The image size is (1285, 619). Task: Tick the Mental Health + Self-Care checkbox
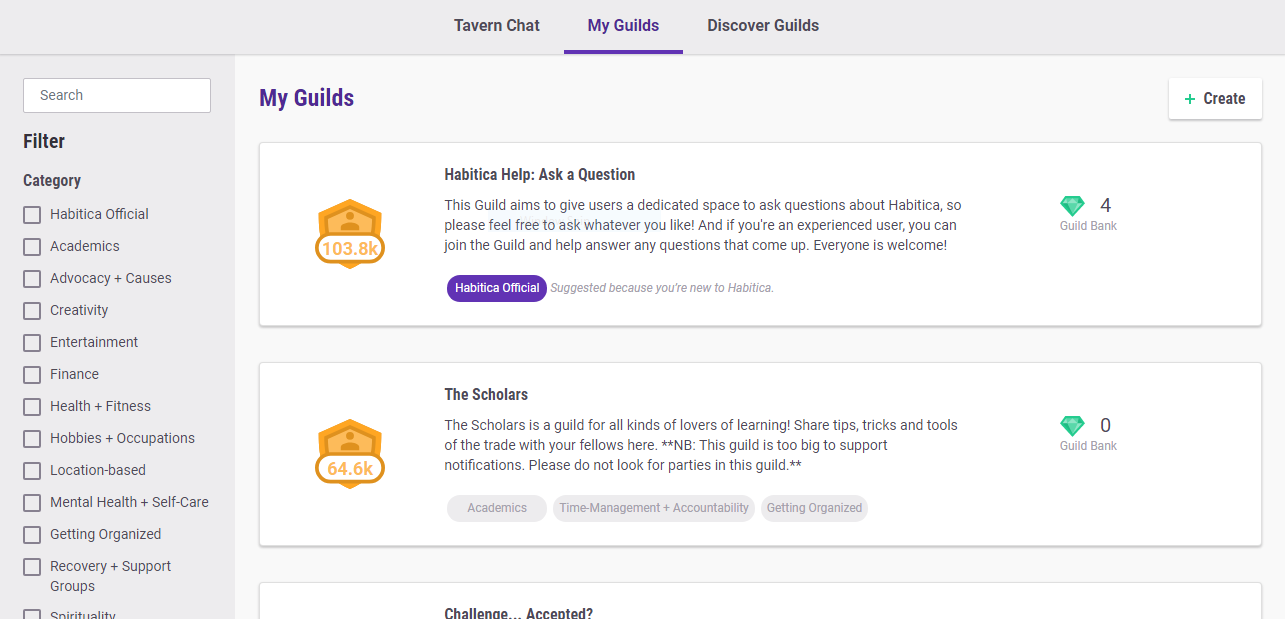32,503
